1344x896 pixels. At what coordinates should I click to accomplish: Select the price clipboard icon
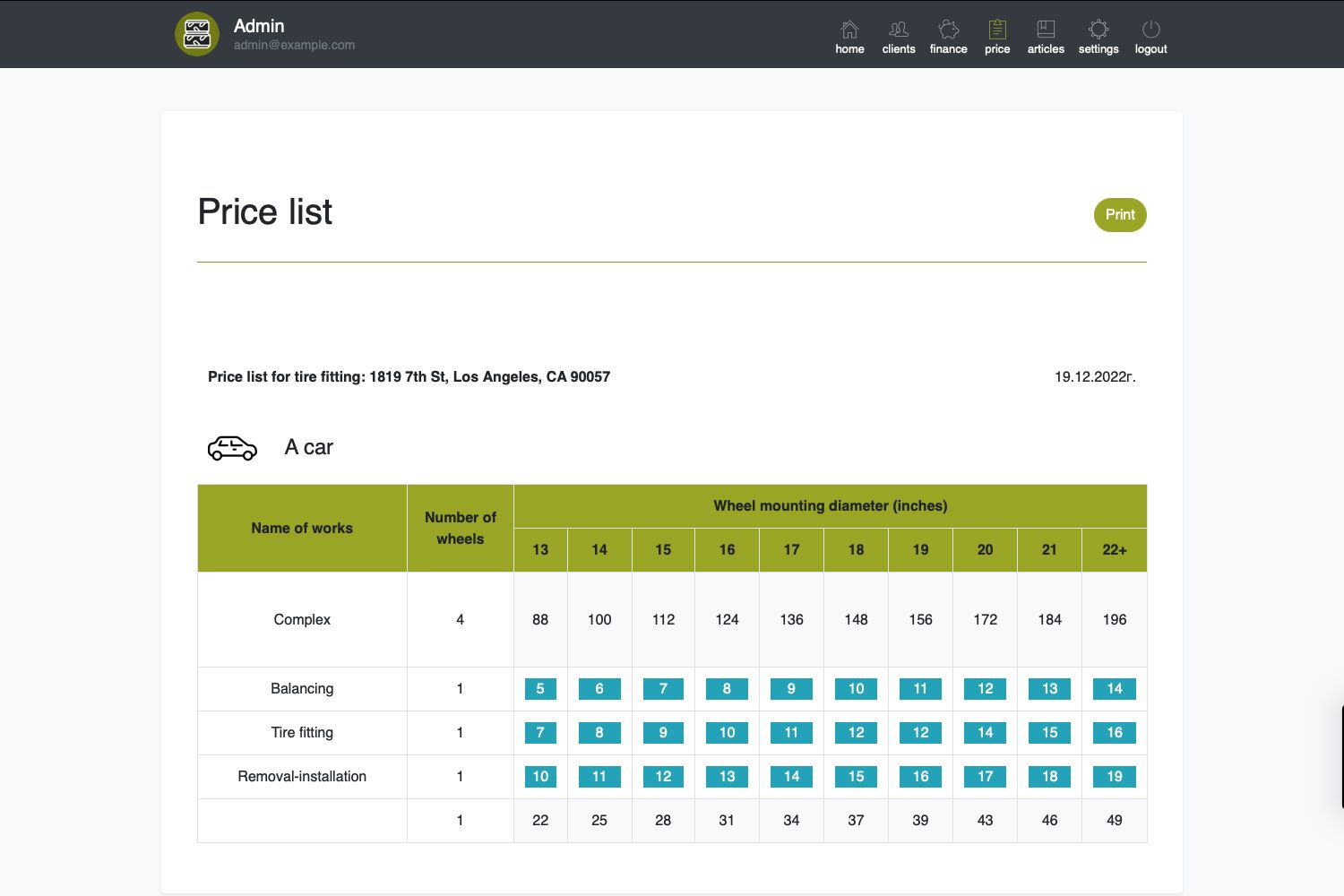point(997,30)
